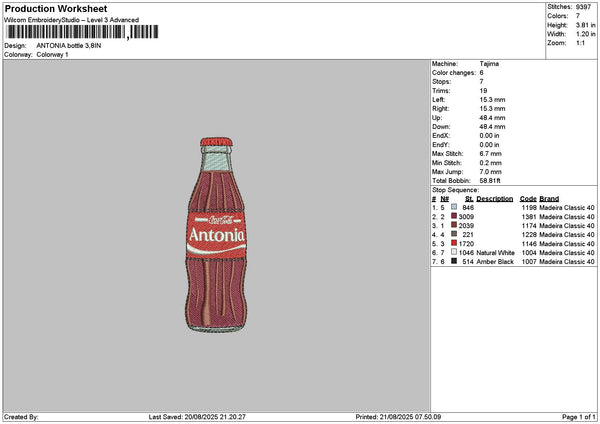Click the Down value 48.4 mm
Screen dimensions: 600x424
pyautogui.click(x=492, y=127)
